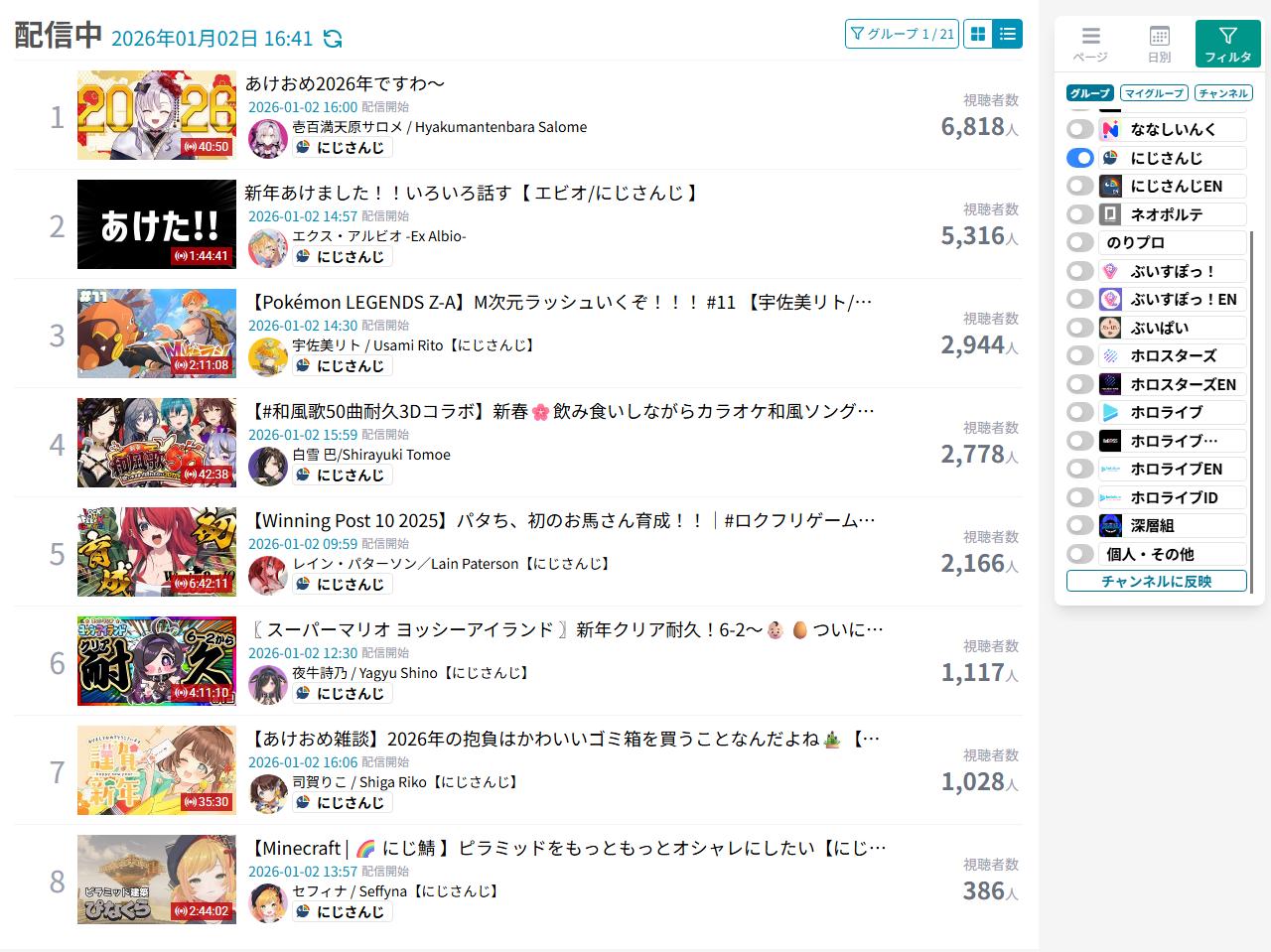1271x952 pixels.
Task: Click Shirayuki Tomoe's channel avatar
Action: [267, 467]
